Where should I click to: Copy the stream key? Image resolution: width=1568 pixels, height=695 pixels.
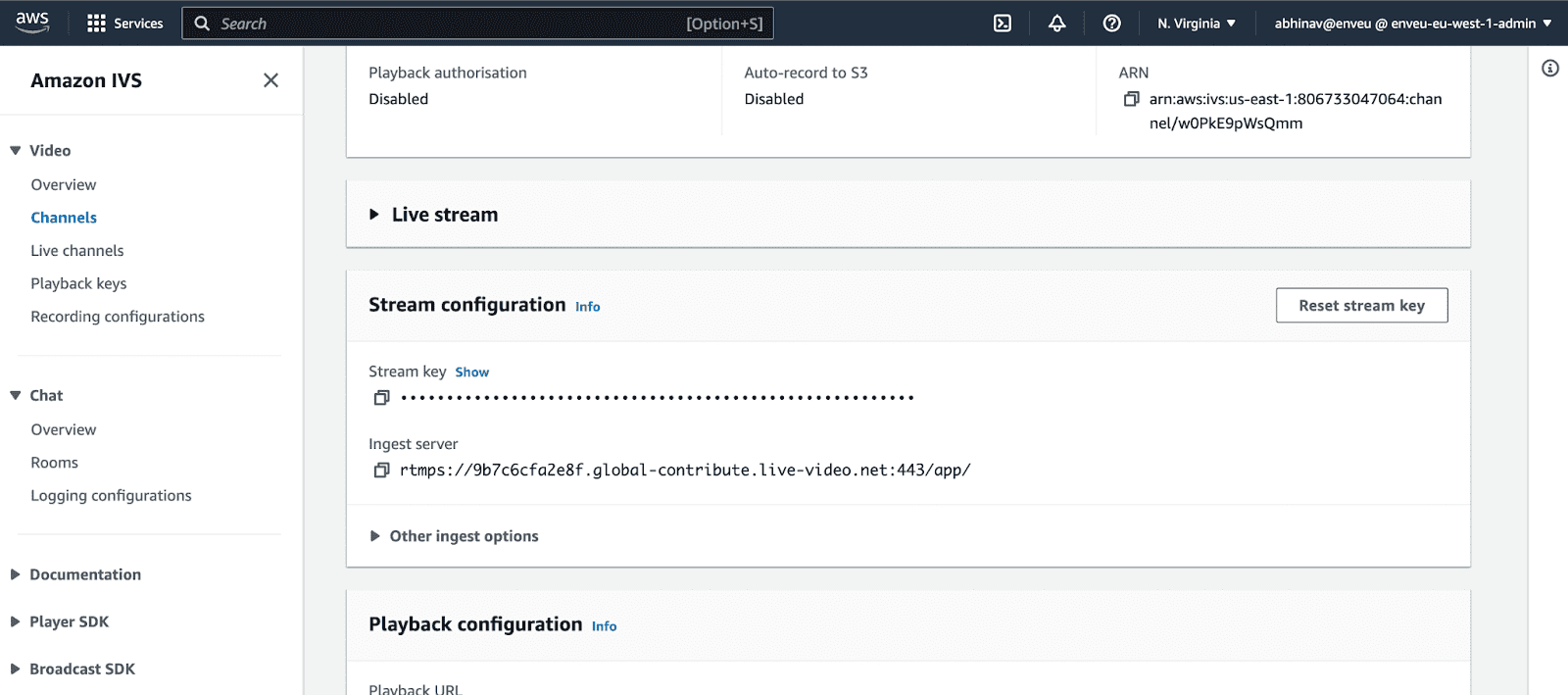(381, 397)
